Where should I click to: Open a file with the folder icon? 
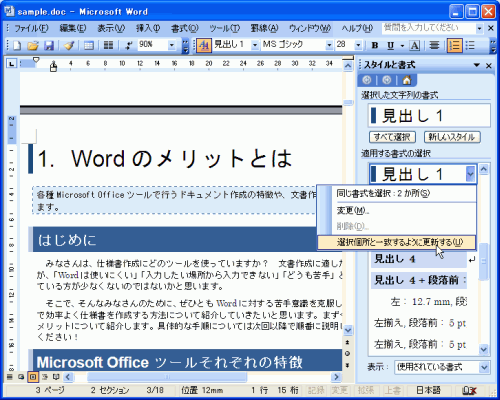(33, 45)
